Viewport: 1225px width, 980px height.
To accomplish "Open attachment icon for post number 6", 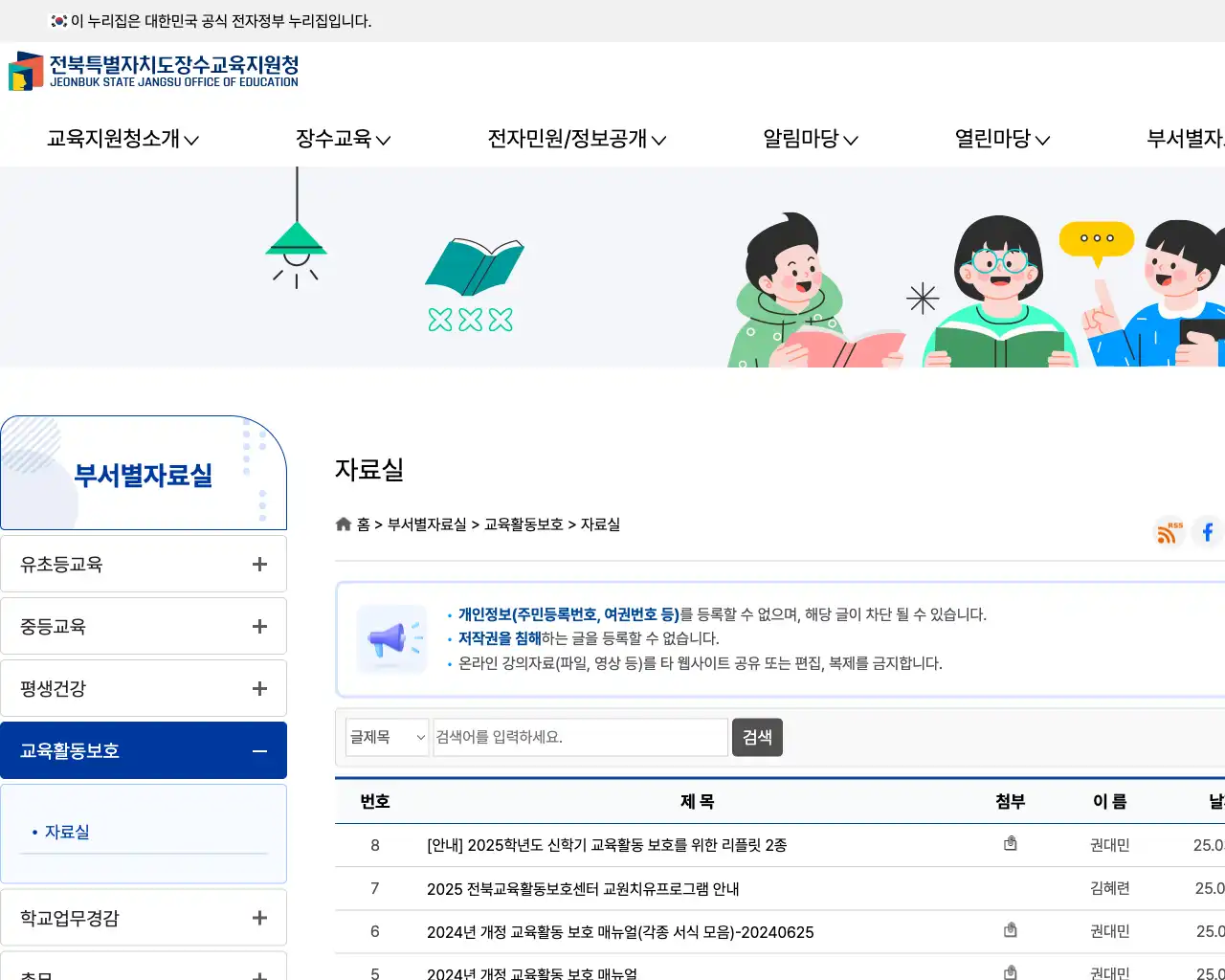I will point(1010,929).
